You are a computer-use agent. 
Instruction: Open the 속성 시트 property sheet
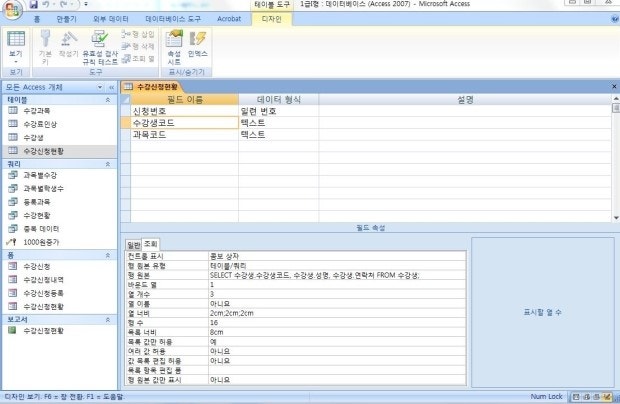click(x=173, y=44)
